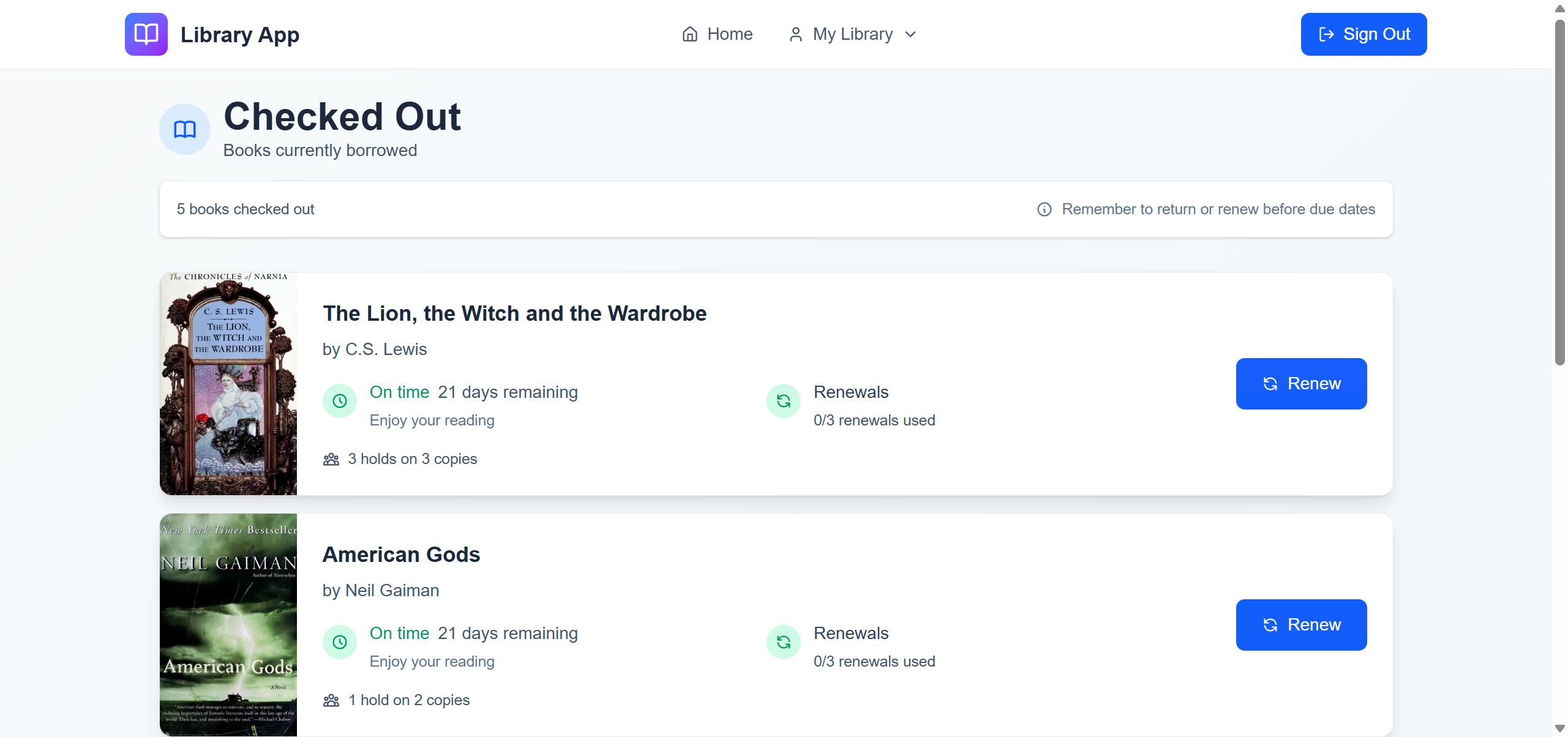
Task: Open the Narnia book cover thumbnail
Action: coord(228,384)
